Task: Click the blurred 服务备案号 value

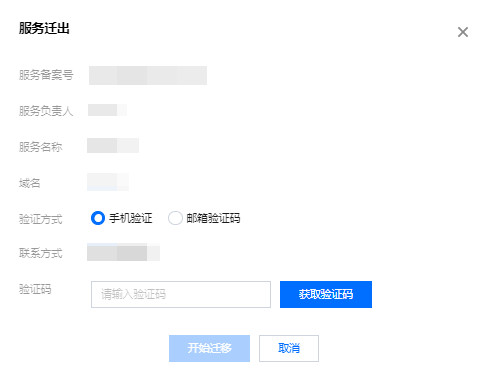Action: click(x=148, y=75)
